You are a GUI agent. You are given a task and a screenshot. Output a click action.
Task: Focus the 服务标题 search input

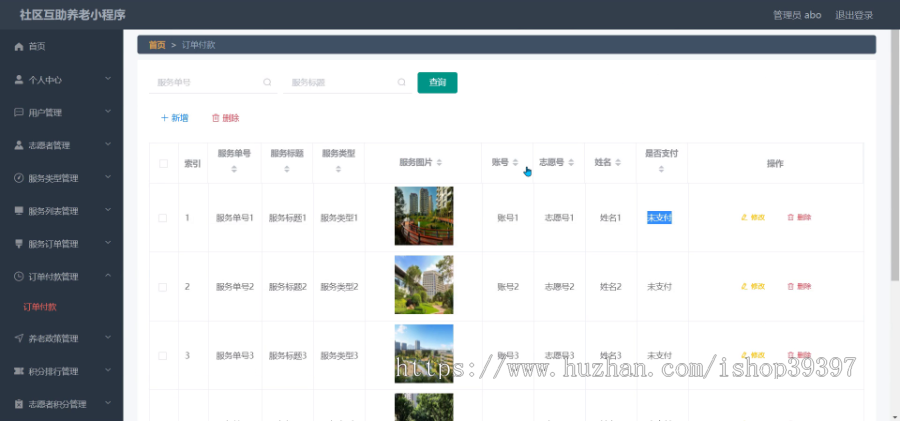347,82
